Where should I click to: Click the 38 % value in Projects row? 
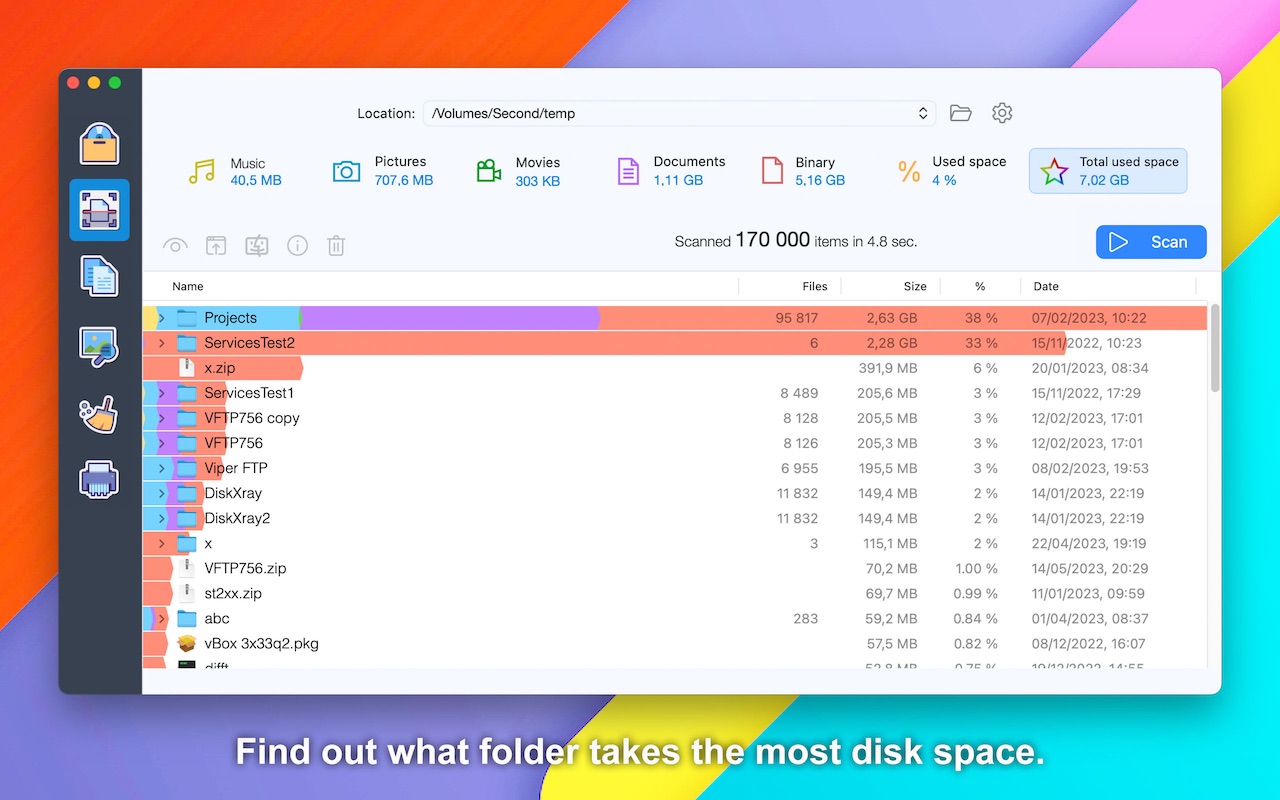(981, 318)
